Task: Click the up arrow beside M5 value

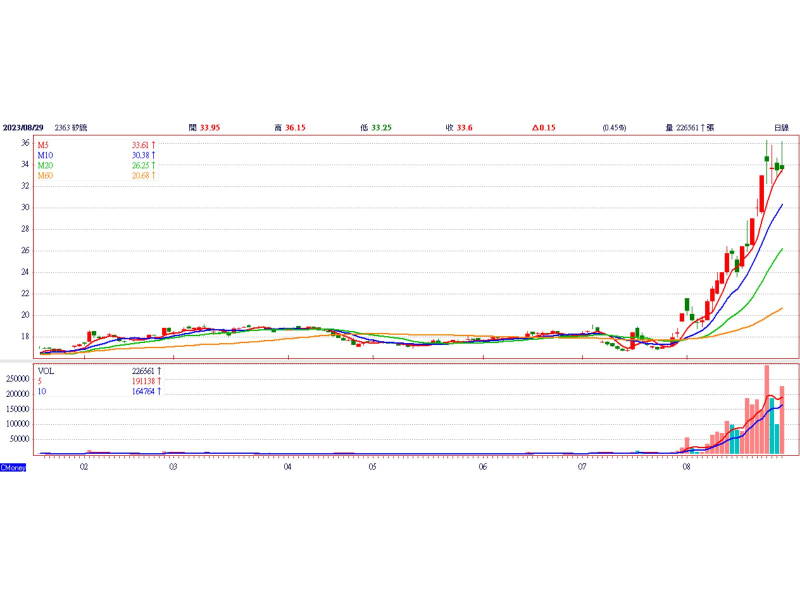Action: point(154,145)
